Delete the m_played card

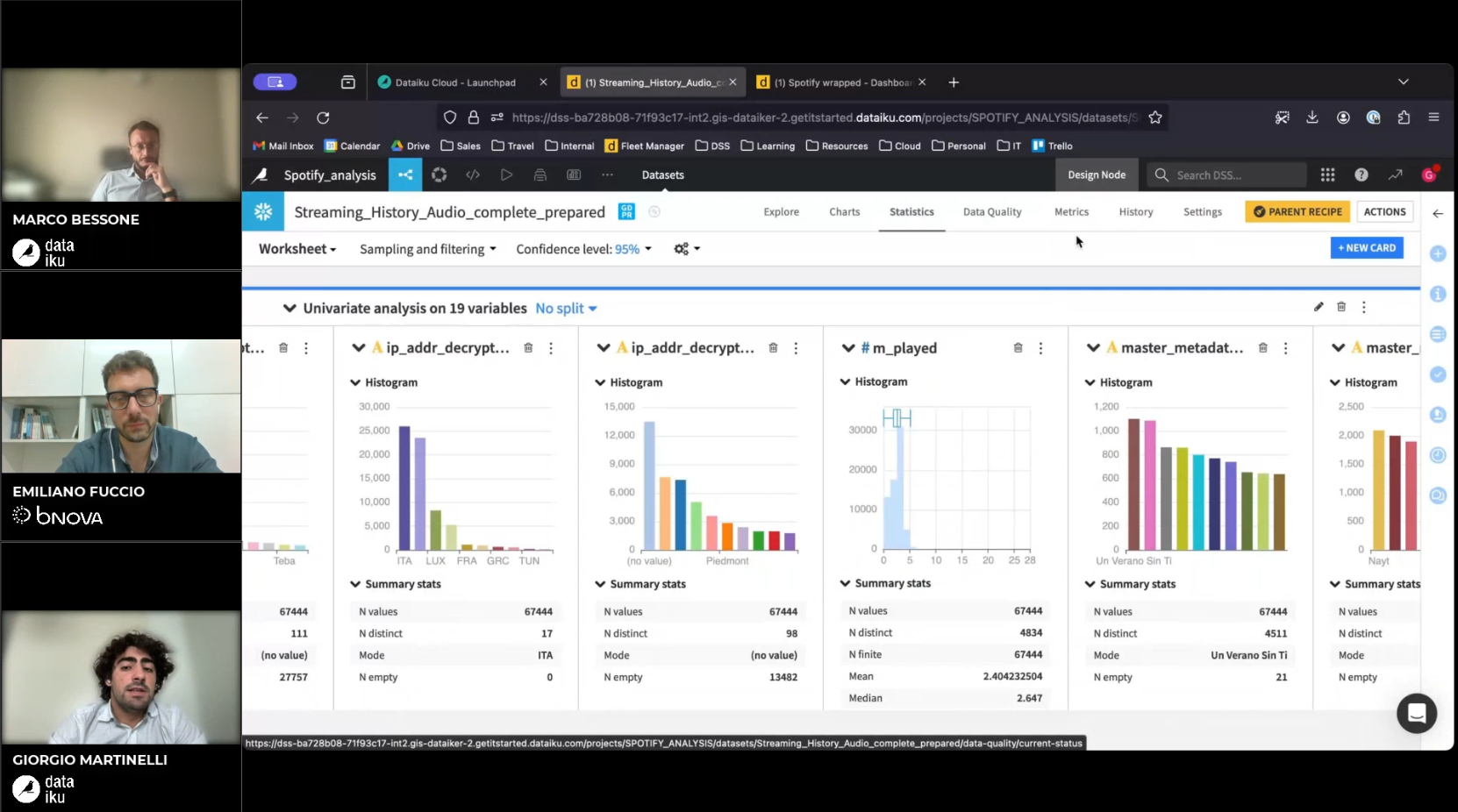click(x=1018, y=348)
